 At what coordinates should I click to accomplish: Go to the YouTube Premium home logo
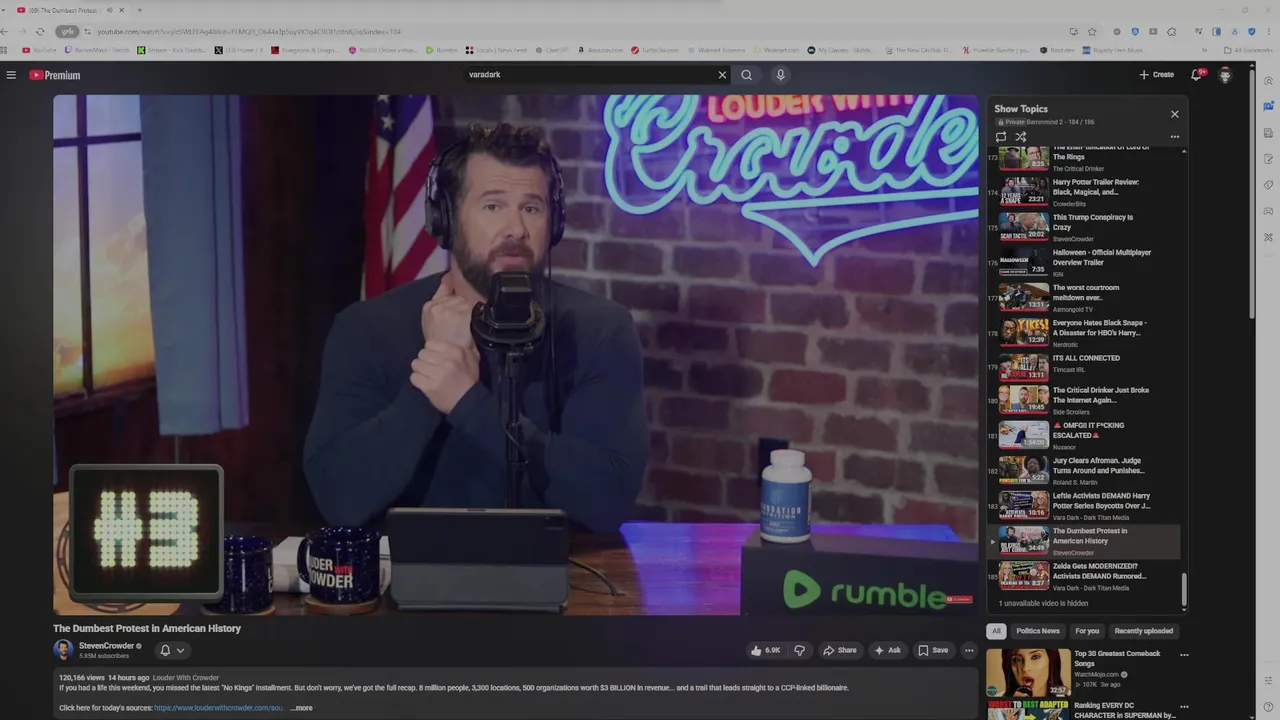[x=54, y=75]
